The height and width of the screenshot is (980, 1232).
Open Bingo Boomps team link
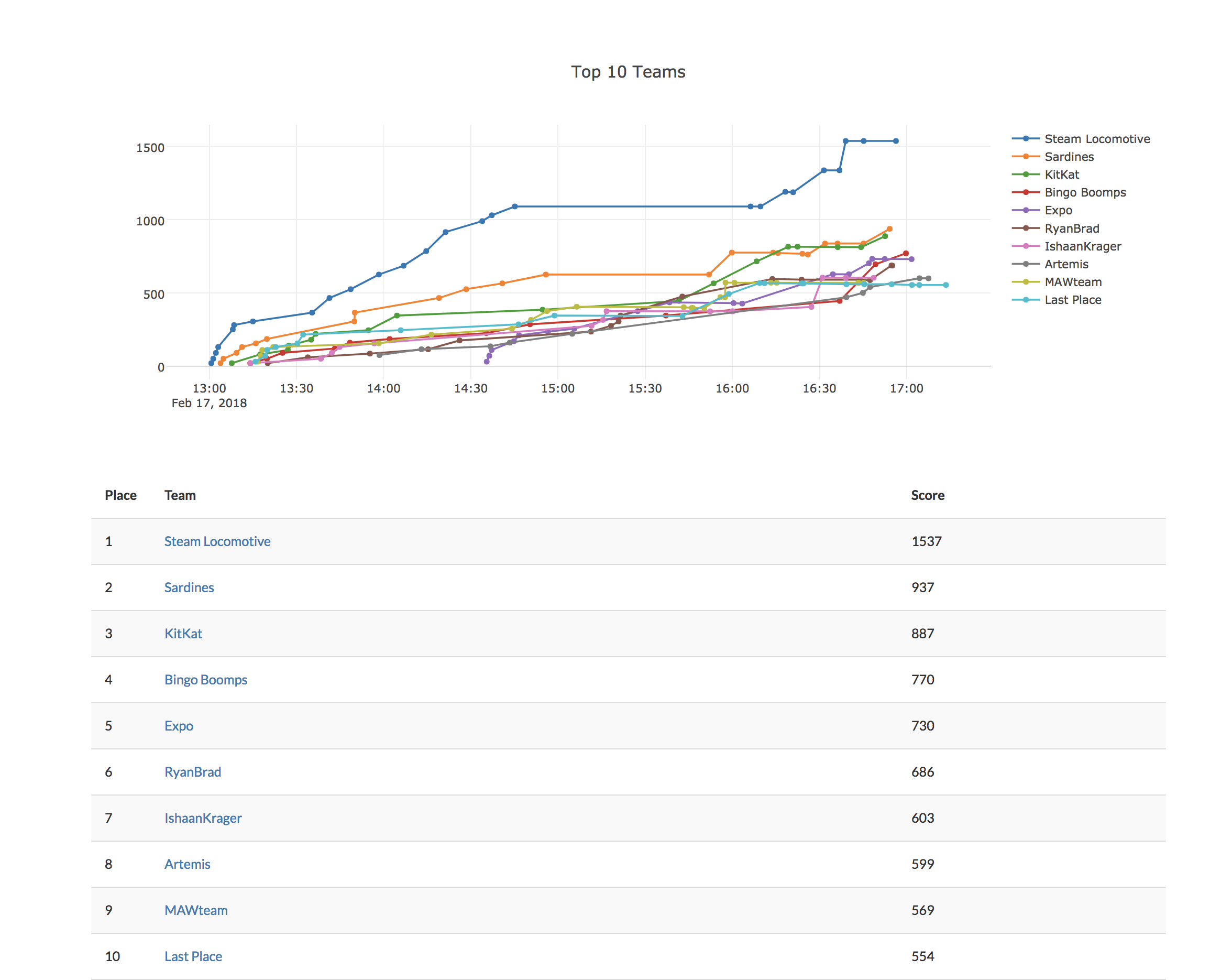[x=206, y=679]
